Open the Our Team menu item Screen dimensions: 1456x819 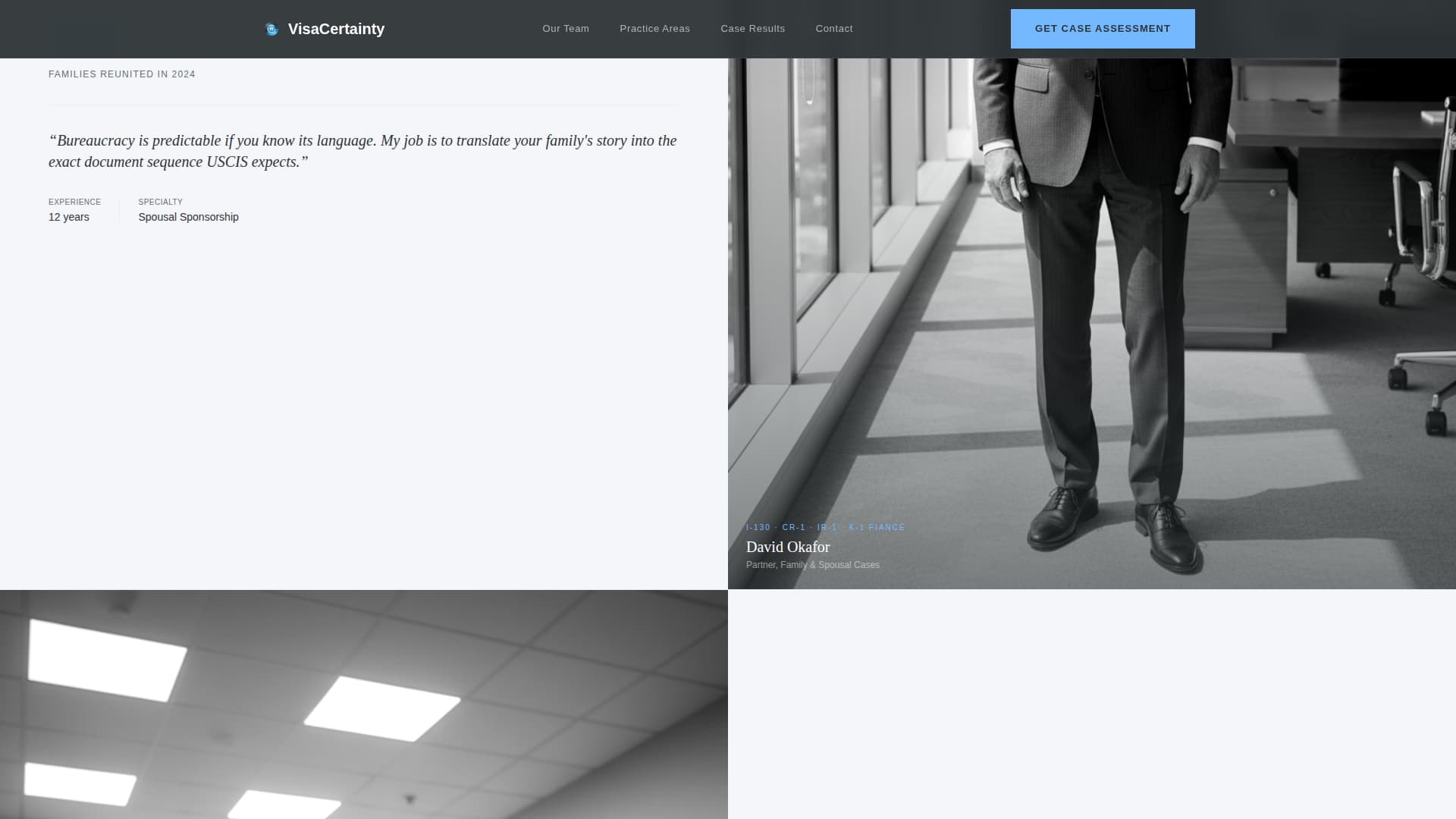pos(566,29)
